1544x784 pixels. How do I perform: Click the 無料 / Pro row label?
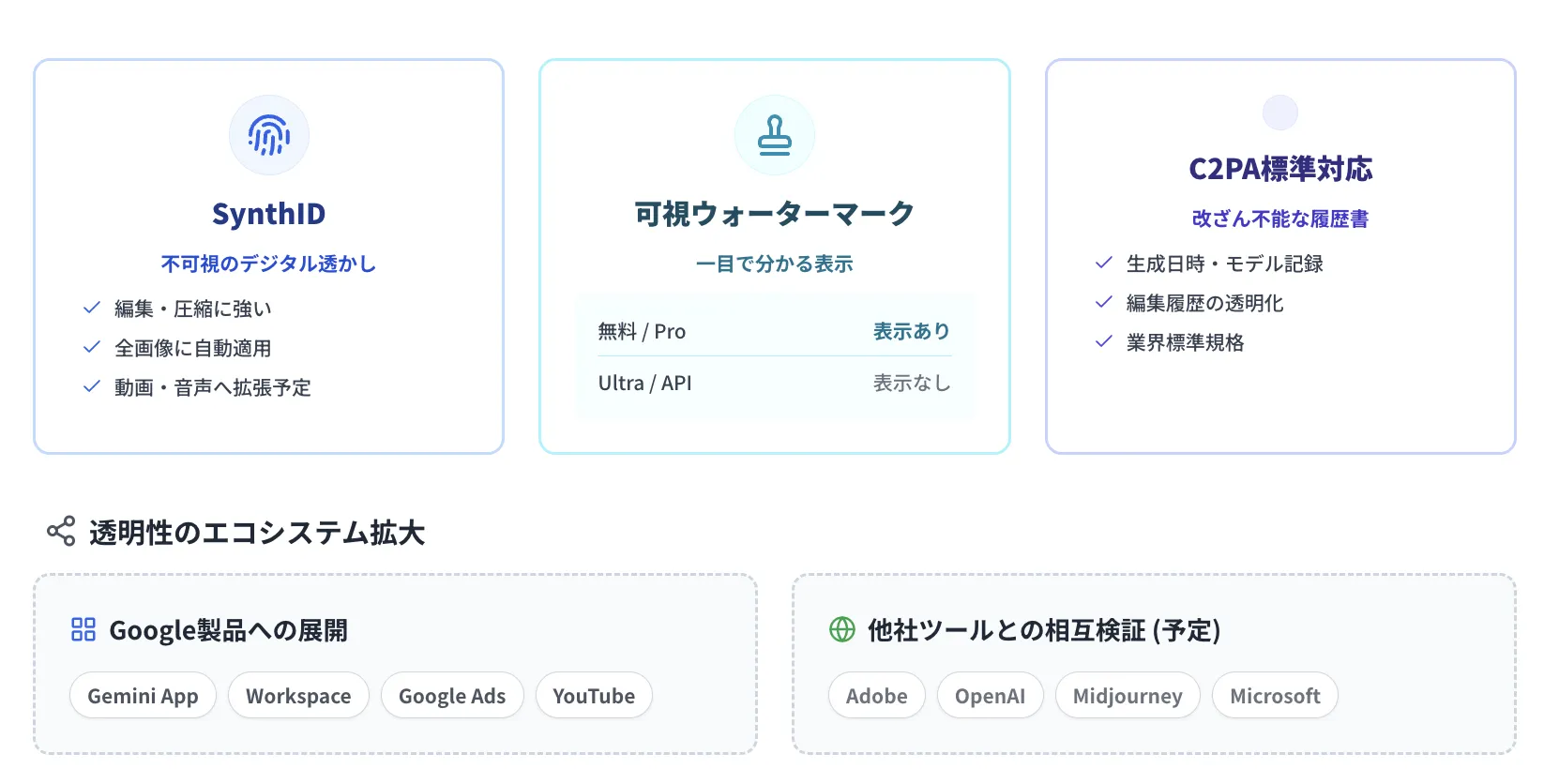[x=642, y=331]
